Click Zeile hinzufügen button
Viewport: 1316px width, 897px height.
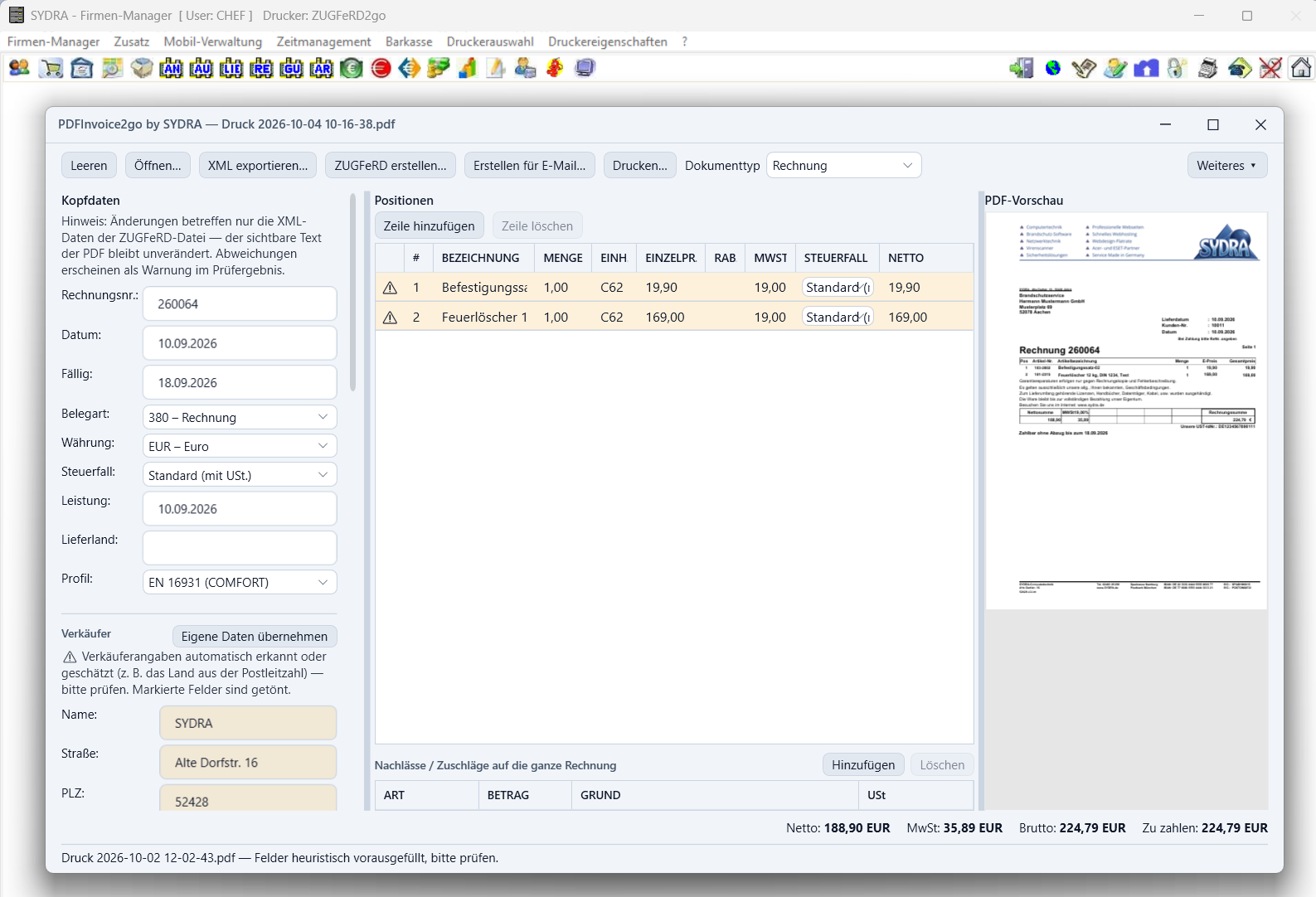point(429,225)
